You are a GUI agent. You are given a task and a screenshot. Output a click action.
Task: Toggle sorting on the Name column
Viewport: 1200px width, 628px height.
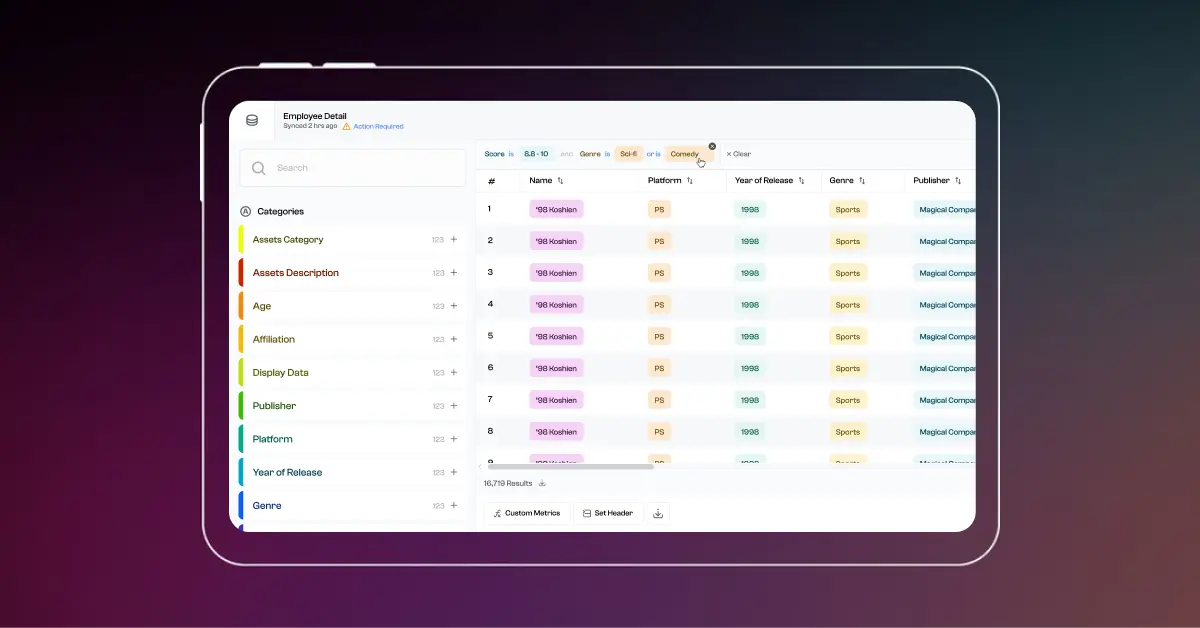click(x=560, y=181)
